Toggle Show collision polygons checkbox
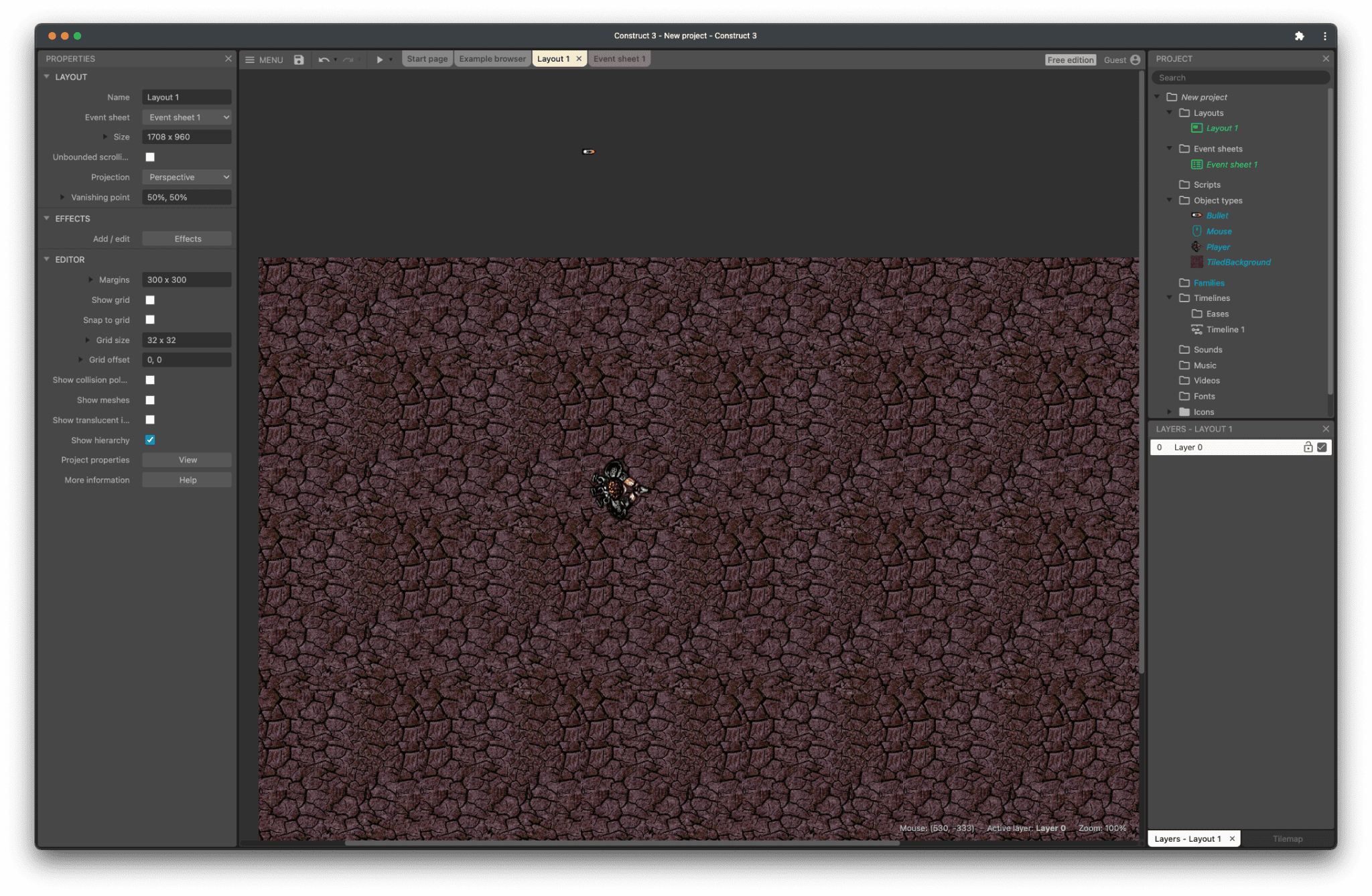The image size is (1372, 896). [150, 380]
